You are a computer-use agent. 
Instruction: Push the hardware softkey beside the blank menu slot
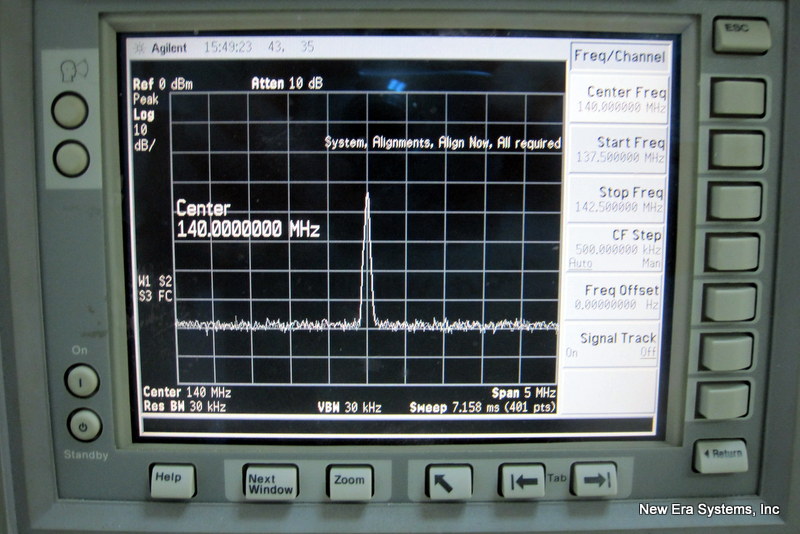click(723, 400)
